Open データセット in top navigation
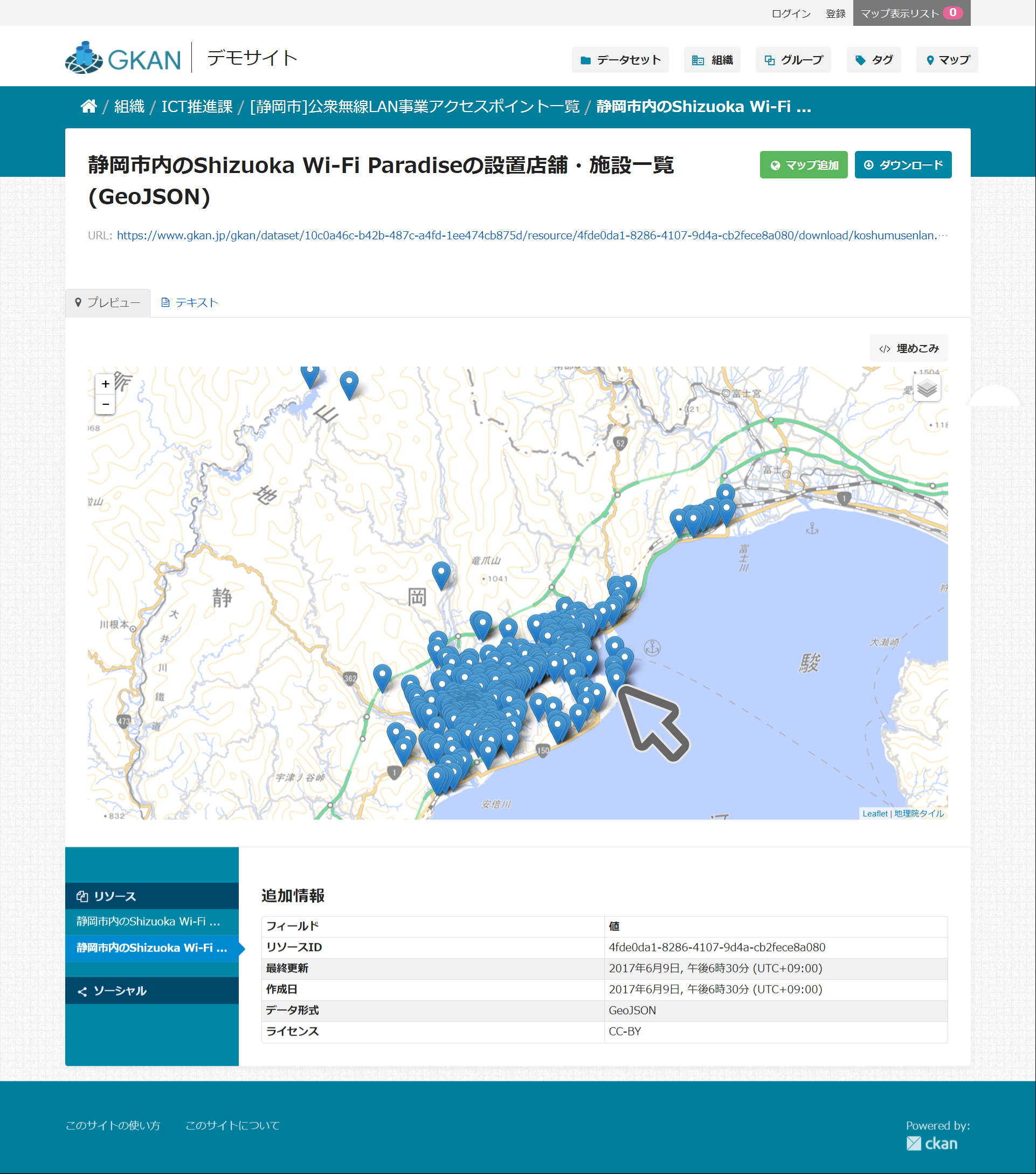 [x=620, y=60]
